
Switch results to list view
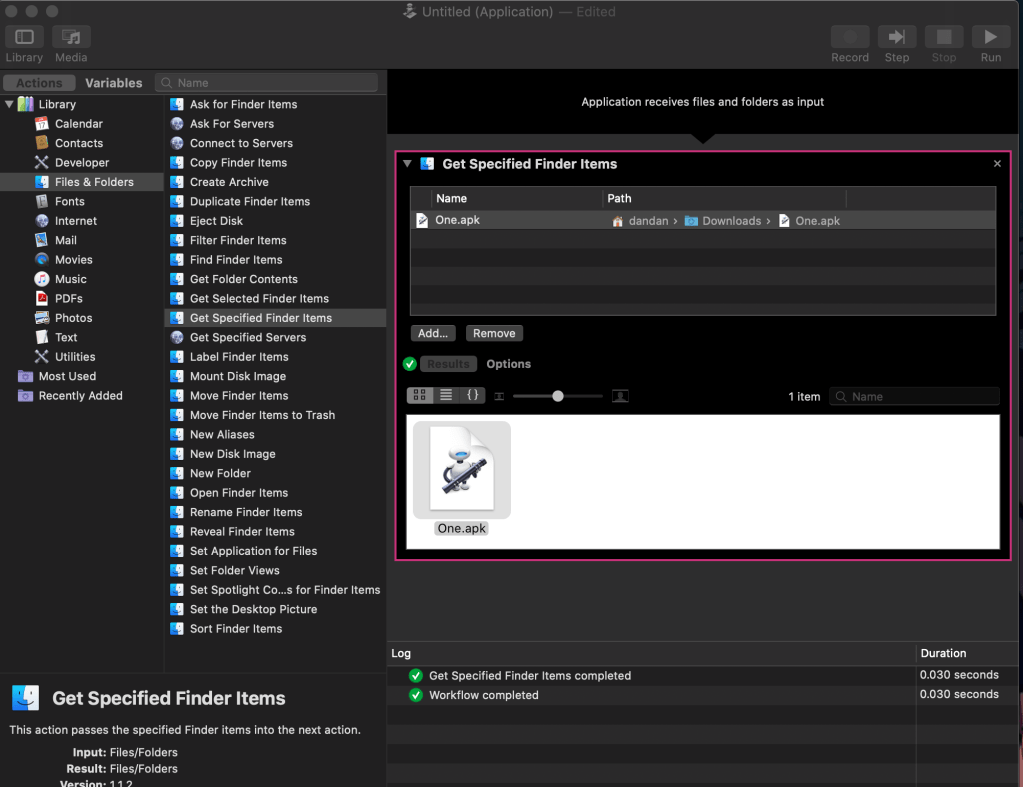pyautogui.click(x=446, y=396)
